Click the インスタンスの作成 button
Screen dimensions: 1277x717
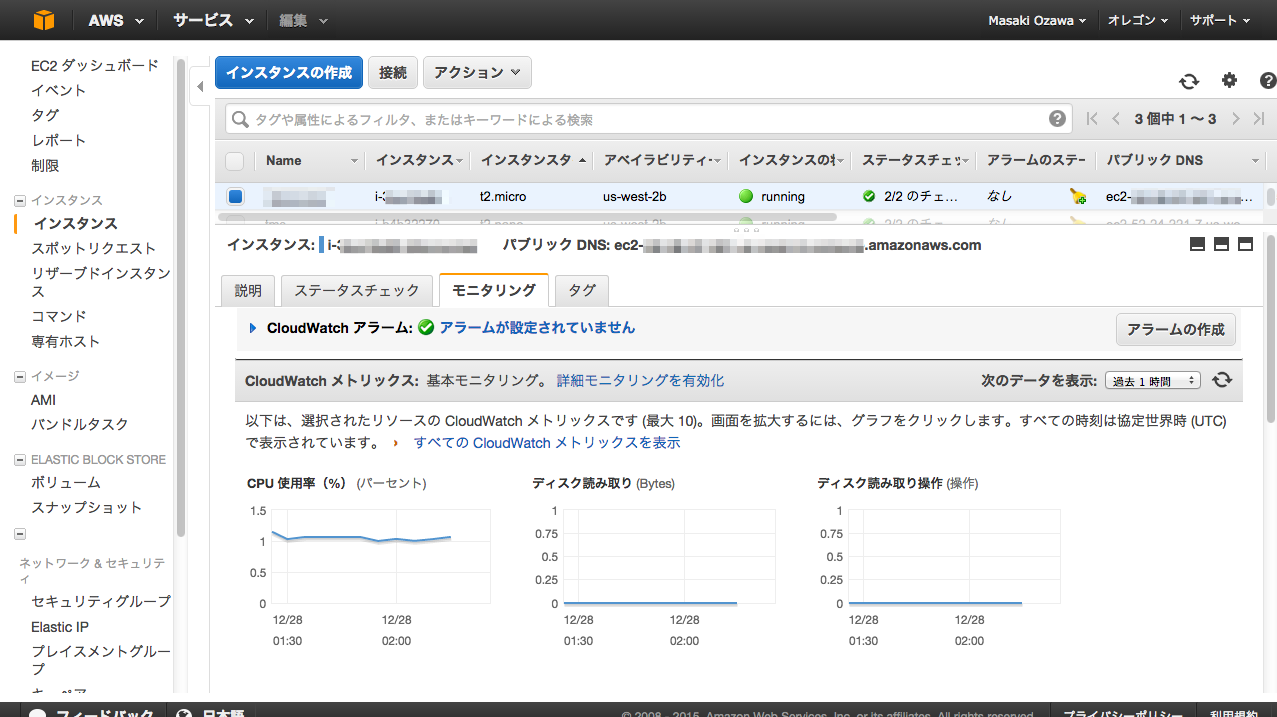(288, 72)
